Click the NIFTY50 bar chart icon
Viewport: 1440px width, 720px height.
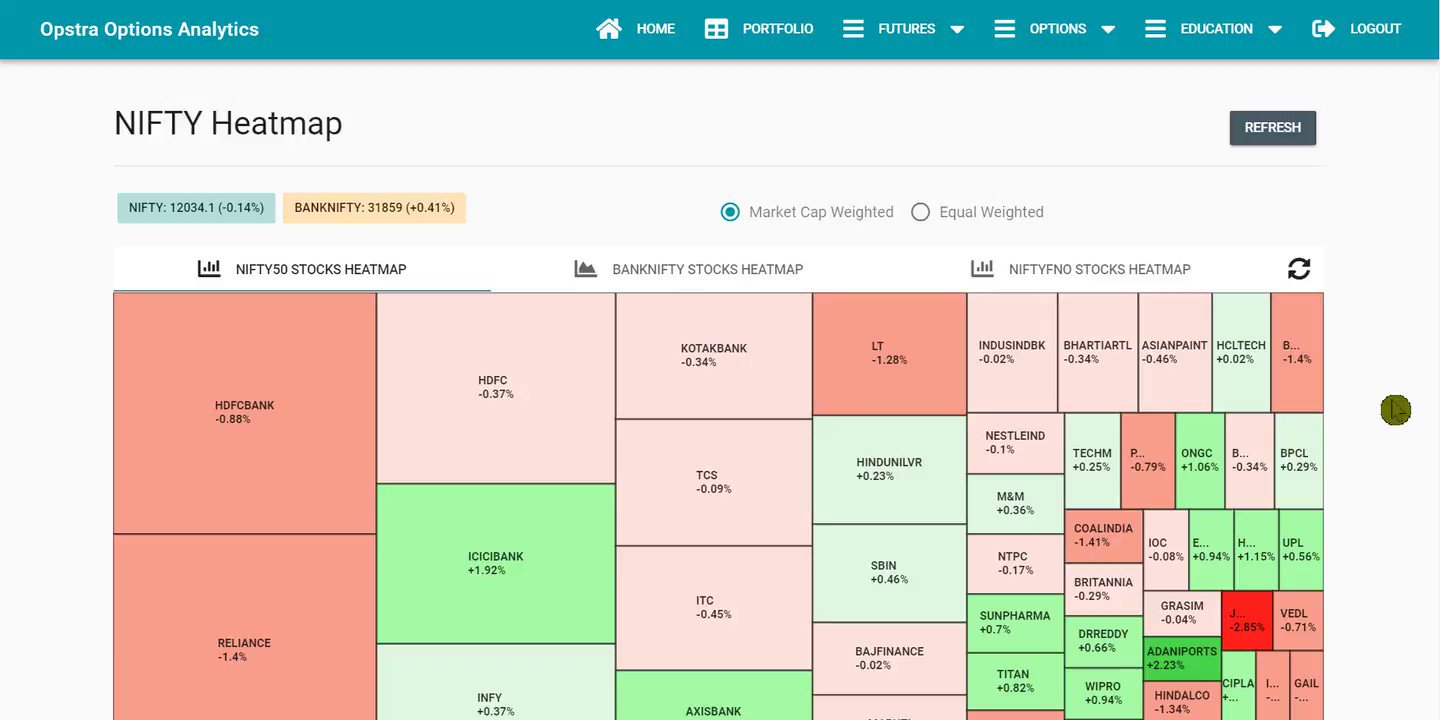(209, 268)
